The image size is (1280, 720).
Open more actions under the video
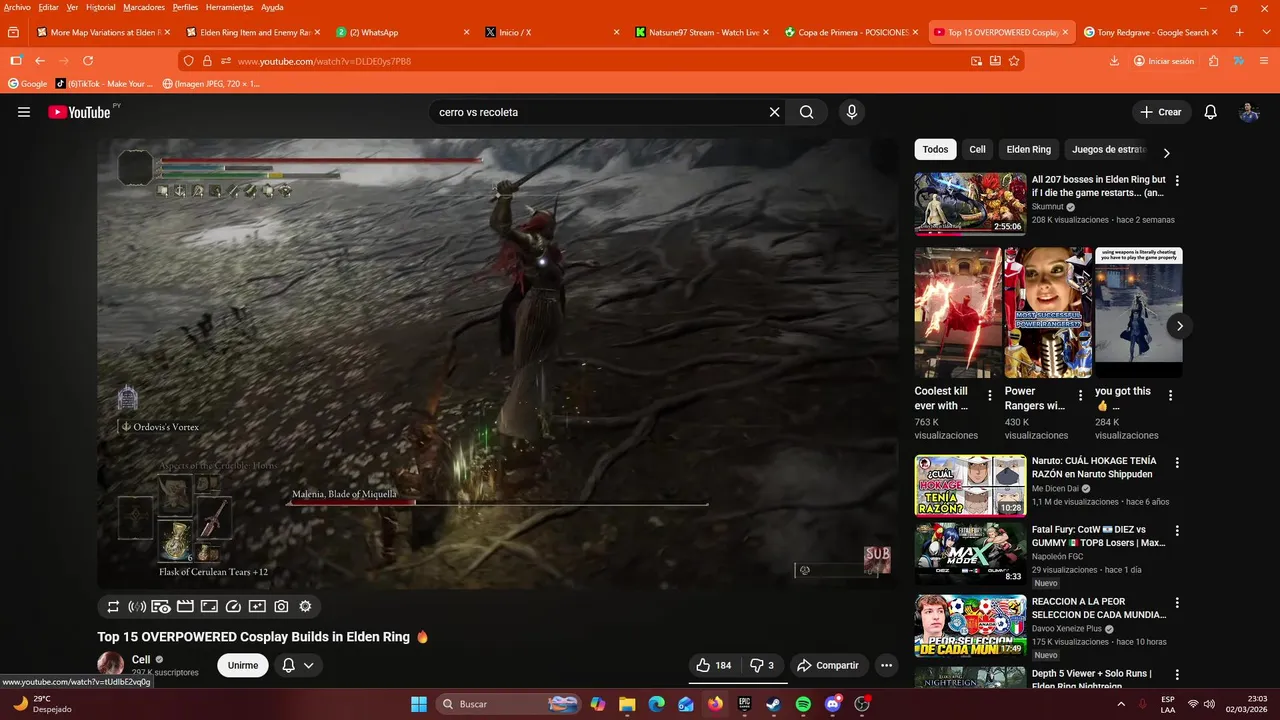point(886,665)
